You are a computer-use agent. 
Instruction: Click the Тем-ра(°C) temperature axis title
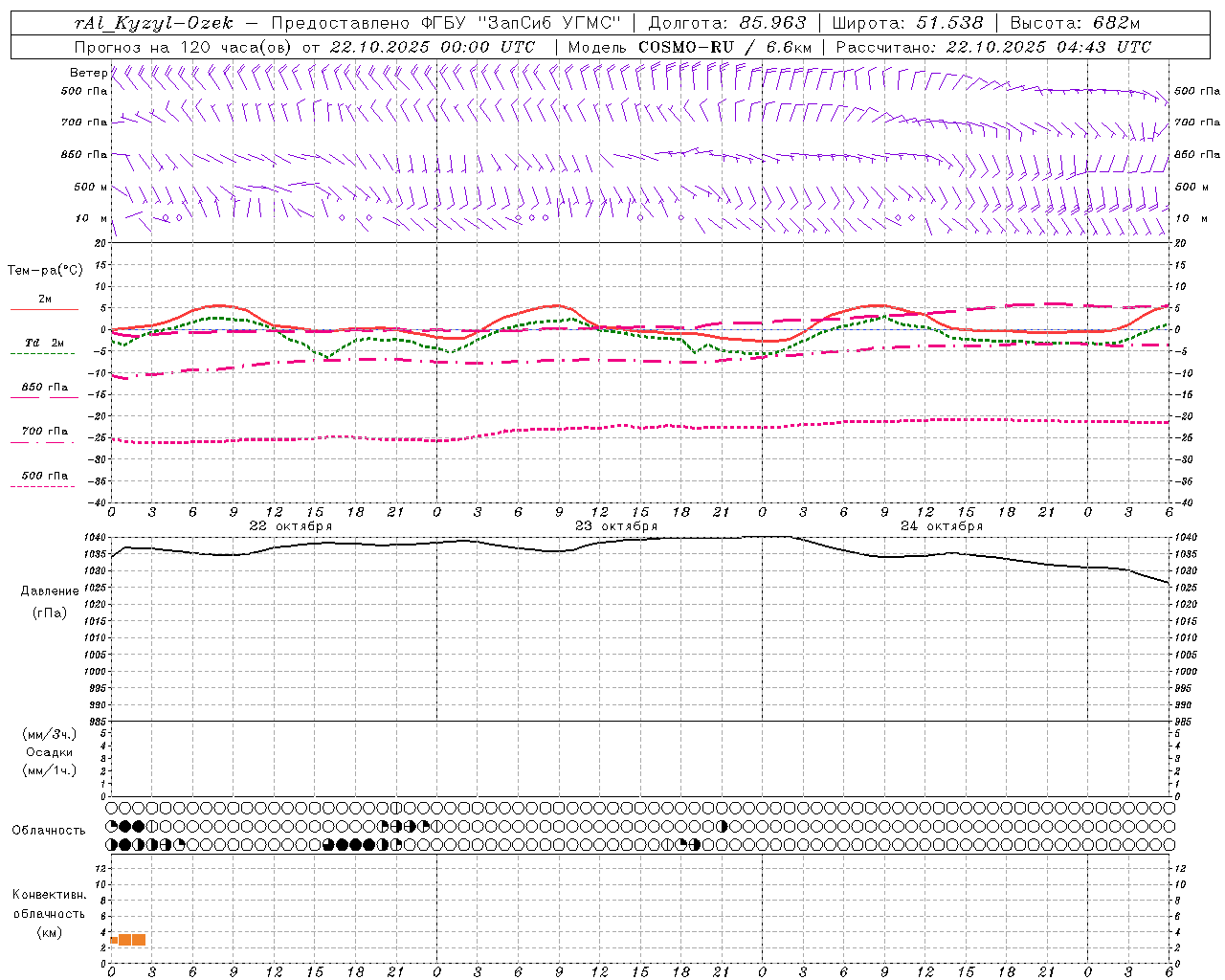click(45, 271)
